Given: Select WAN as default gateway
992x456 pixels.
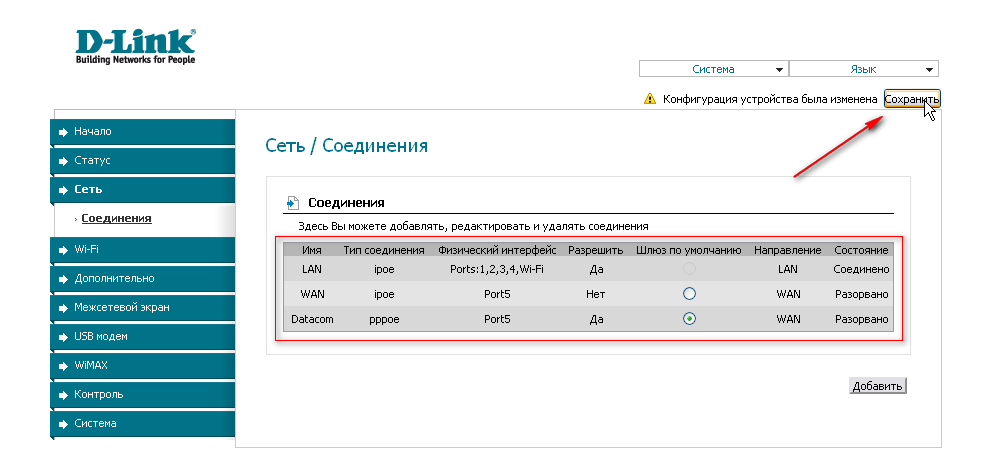Looking at the screenshot, I should (x=689, y=294).
